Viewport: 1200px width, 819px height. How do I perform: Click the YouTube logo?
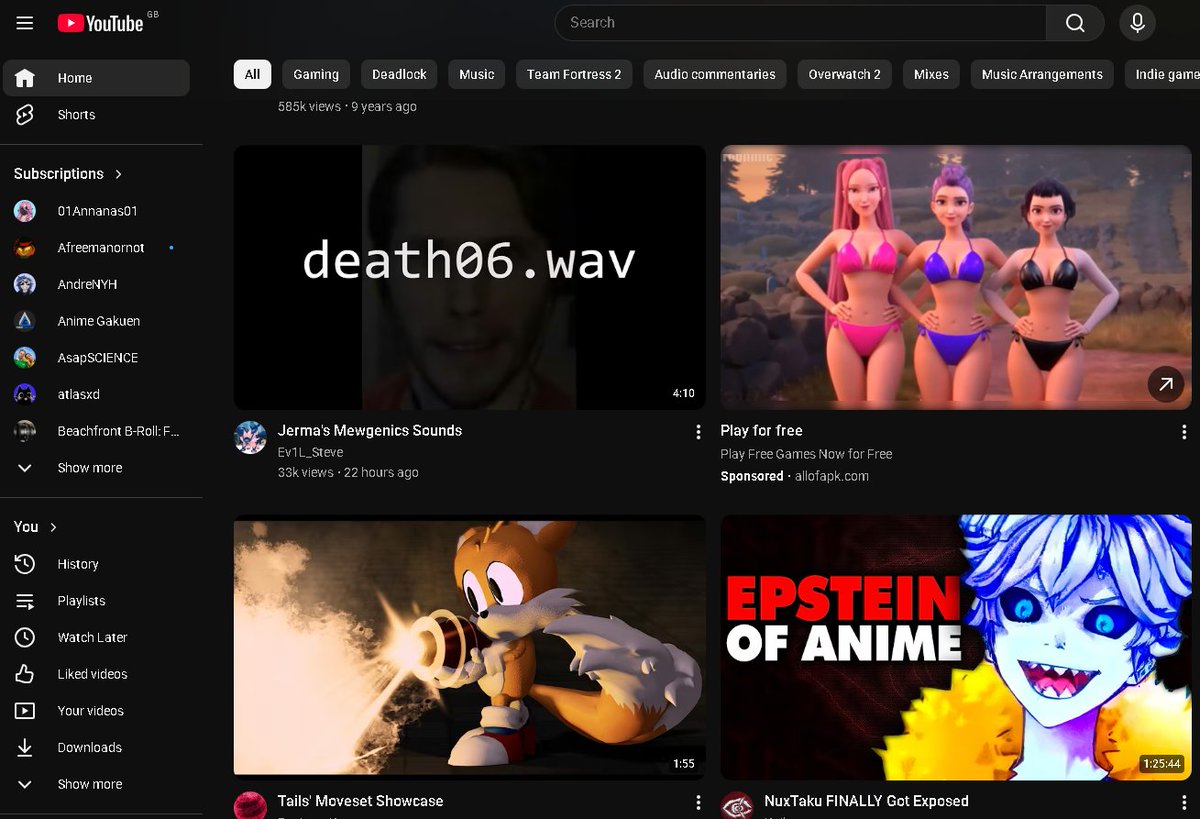tap(101, 23)
